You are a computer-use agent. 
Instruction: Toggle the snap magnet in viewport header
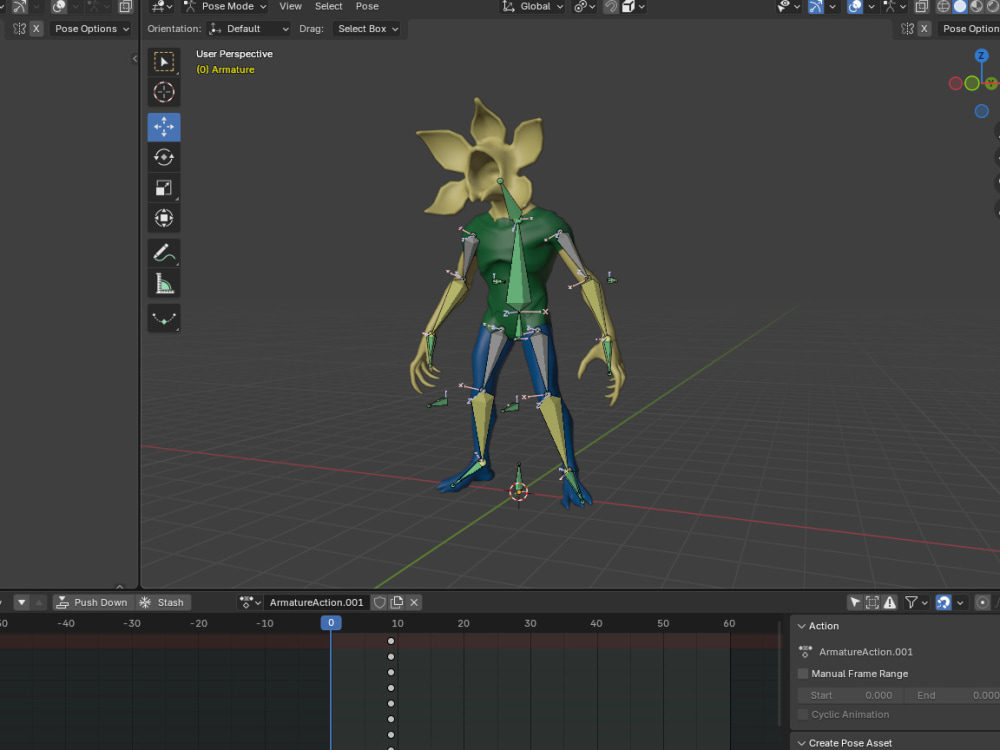click(610, 6)
